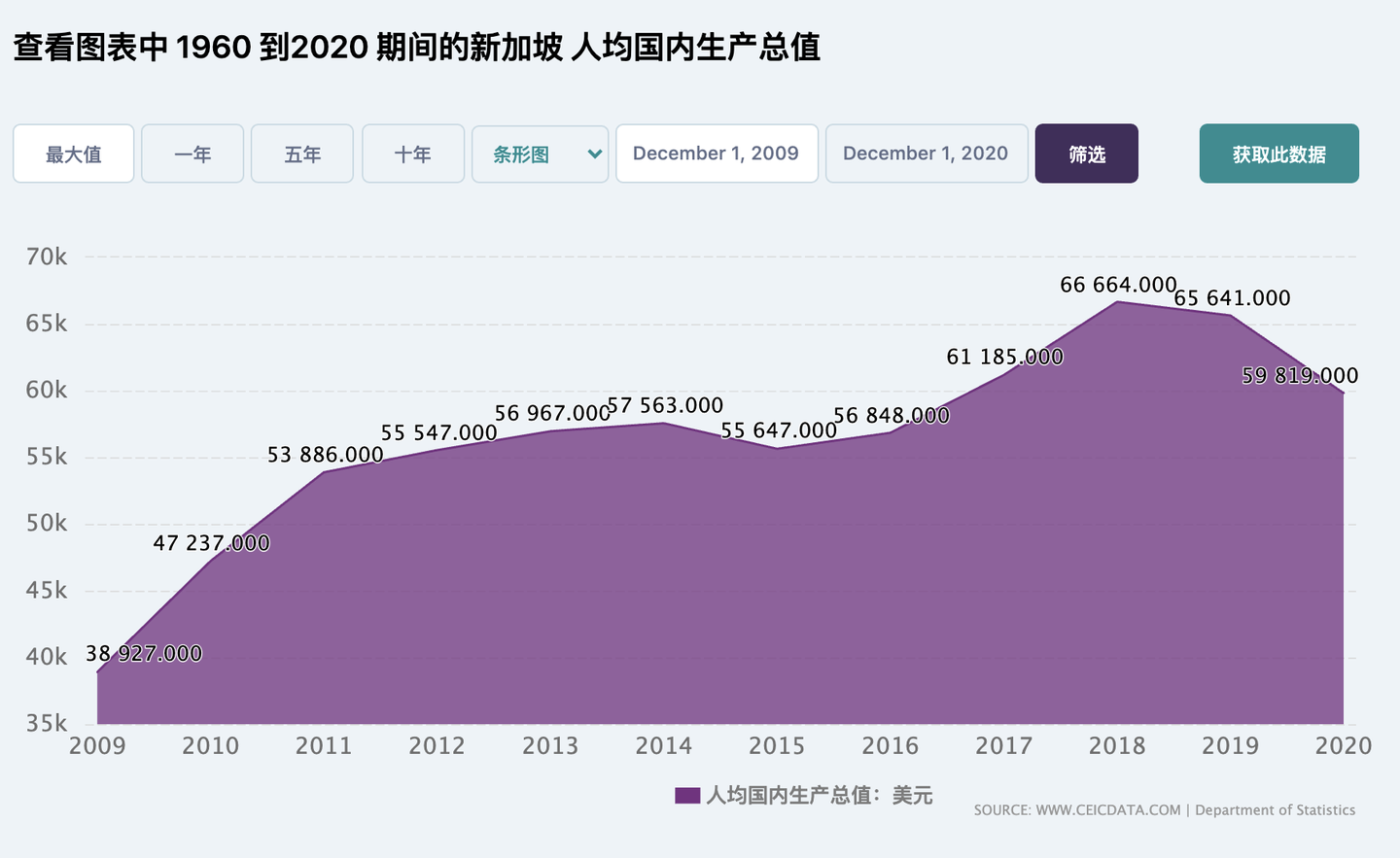Select the 十年 period view
This screenshot has width=1400, height=858.
click(412, 154)
